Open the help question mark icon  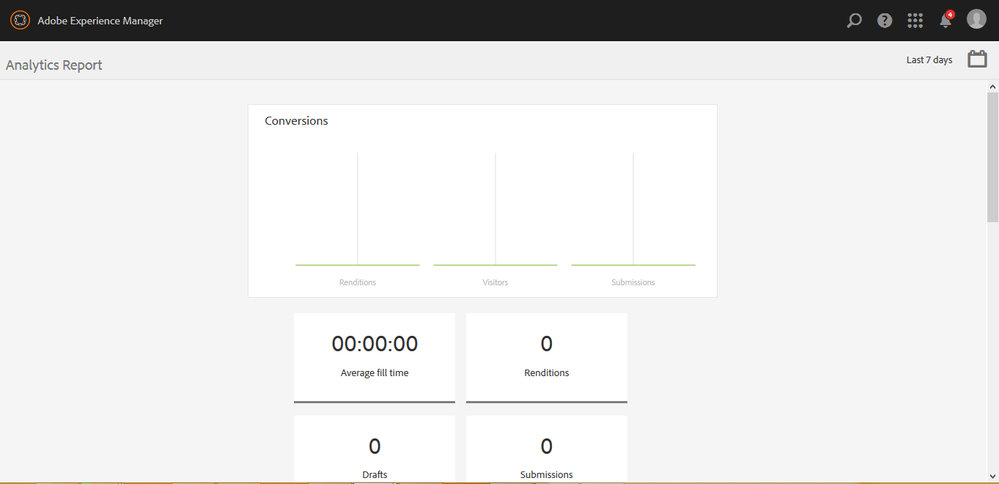(x=884, y=20)
